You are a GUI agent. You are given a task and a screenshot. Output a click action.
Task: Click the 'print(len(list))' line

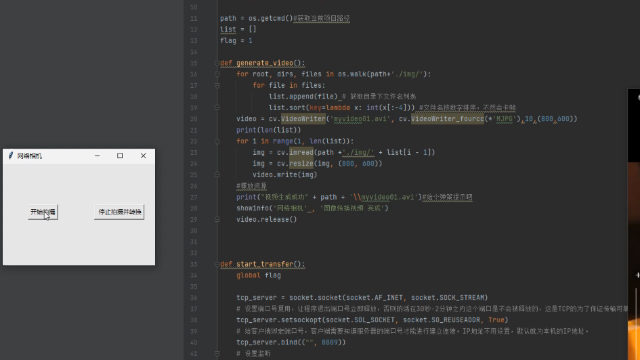click(x=269, y=130)
